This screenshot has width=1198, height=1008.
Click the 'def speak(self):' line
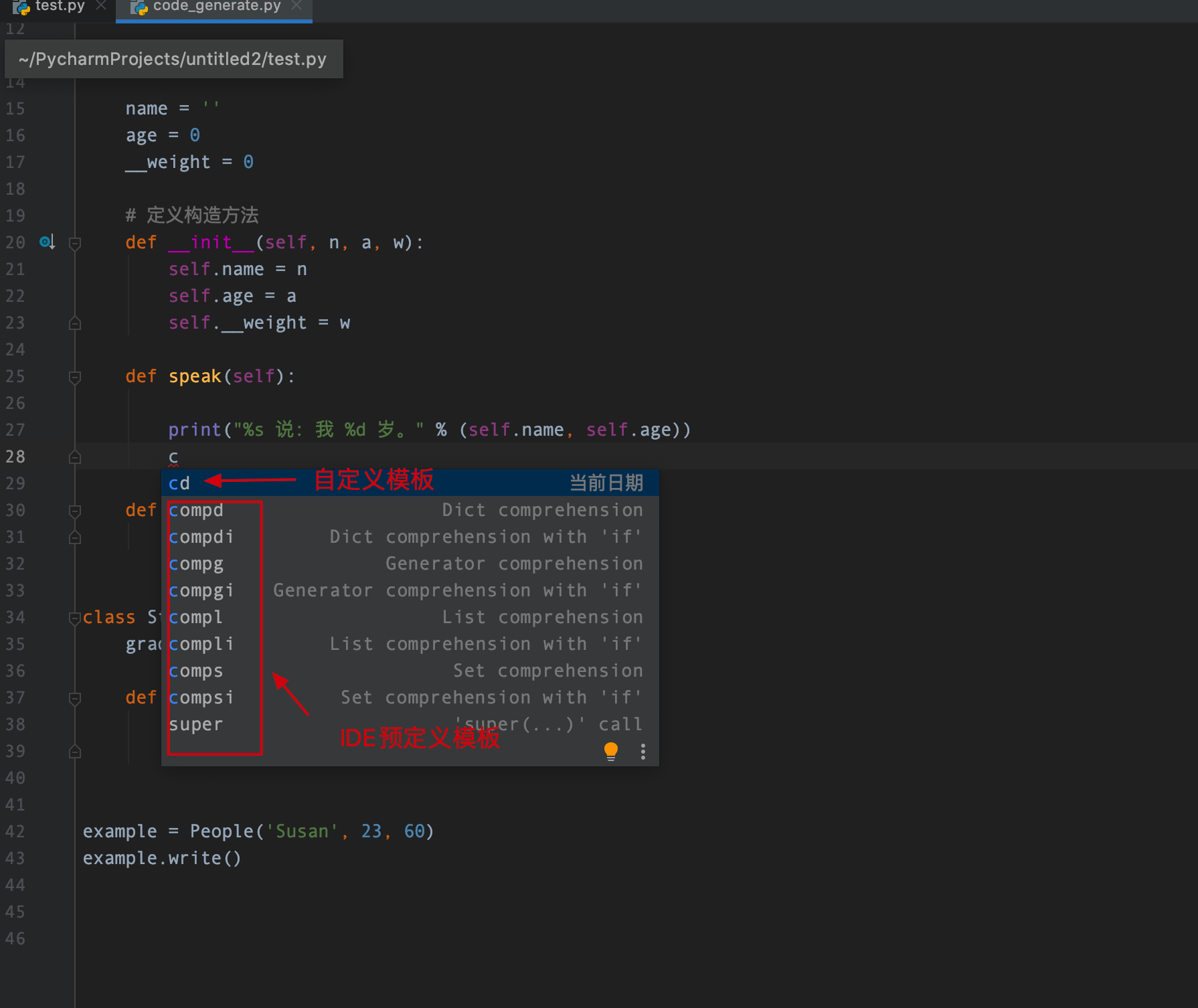pyautogui.click(x=210, y=376)
